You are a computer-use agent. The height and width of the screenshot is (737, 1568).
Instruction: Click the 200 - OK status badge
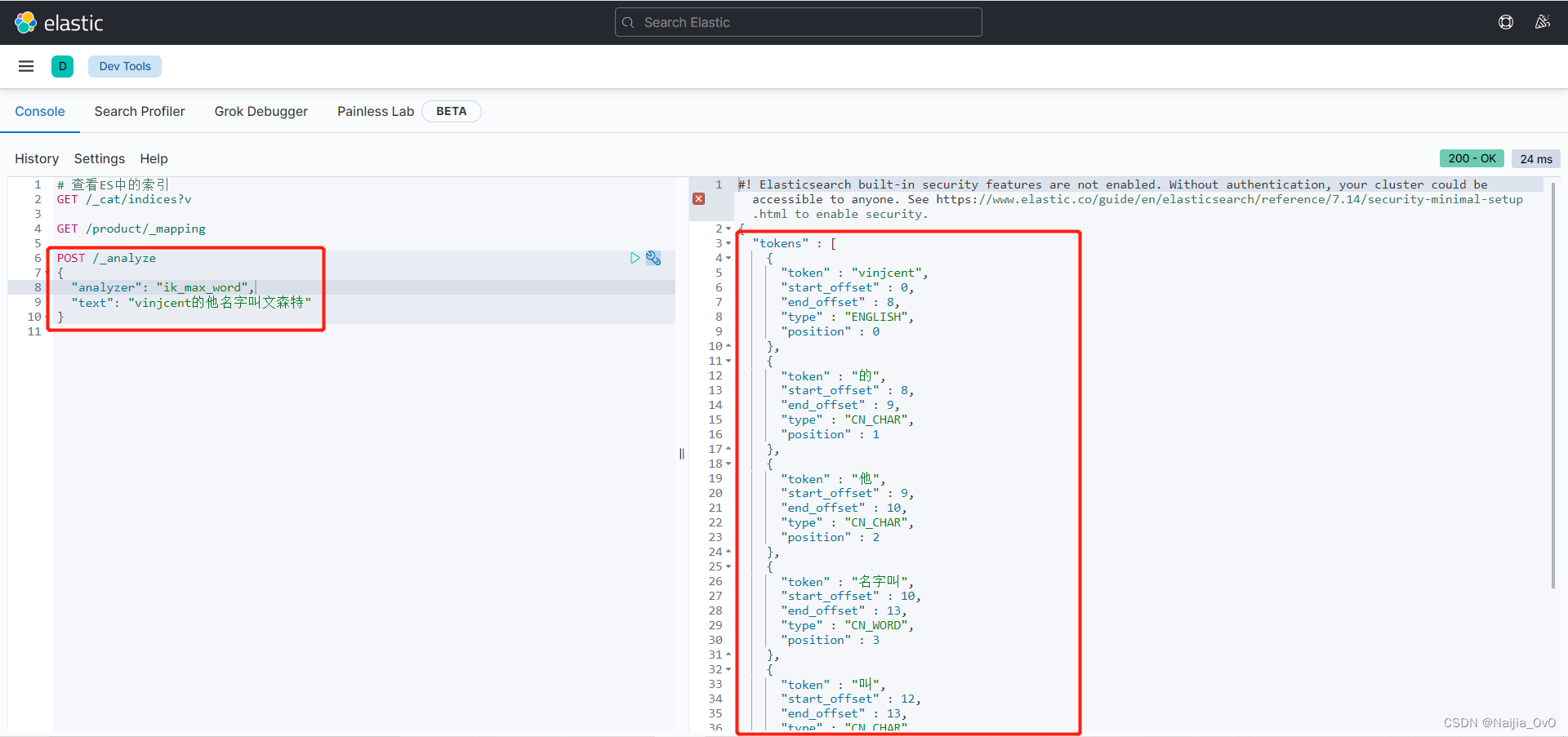[1472, 158]
